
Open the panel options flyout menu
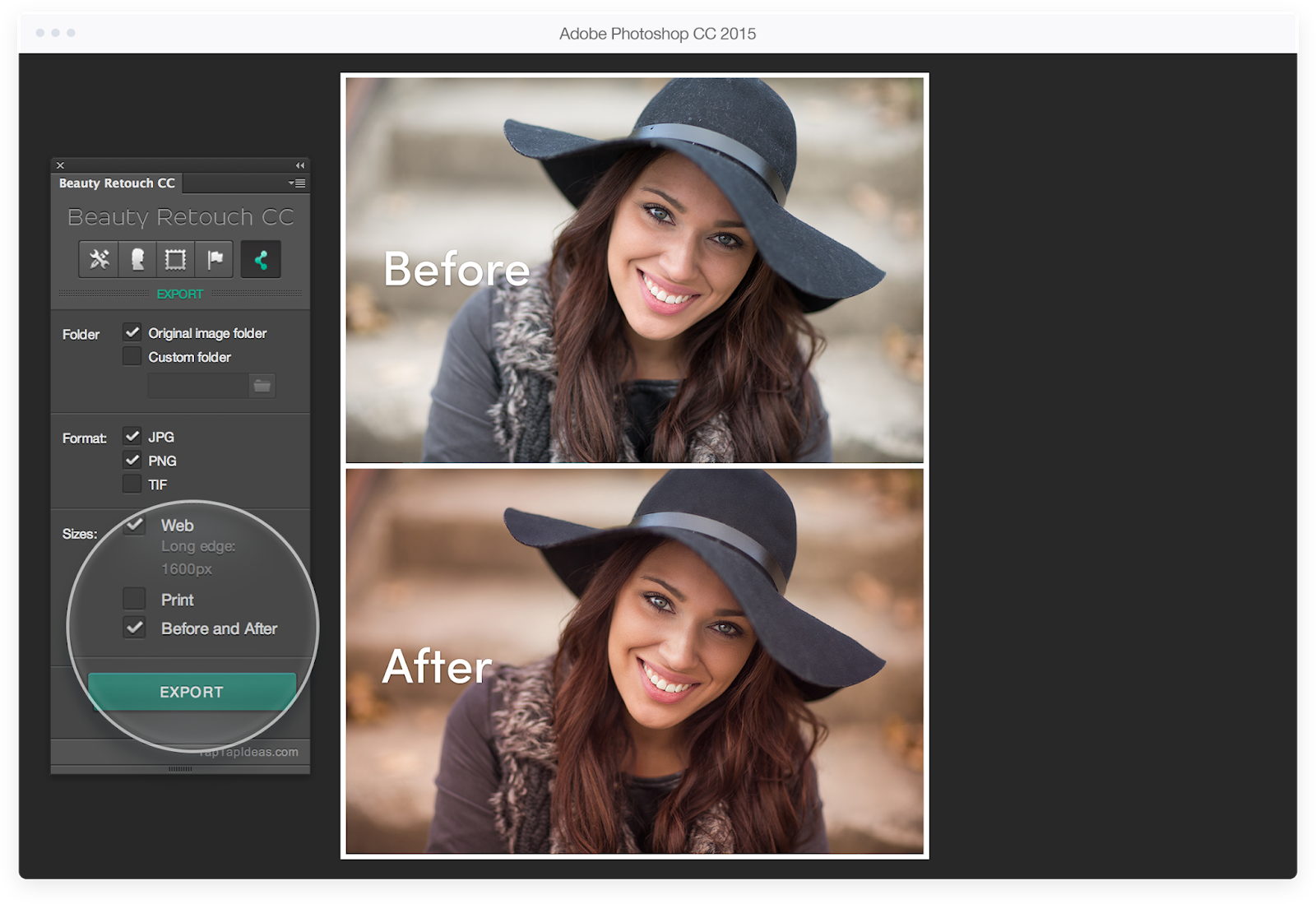click(x=298, y=183)
